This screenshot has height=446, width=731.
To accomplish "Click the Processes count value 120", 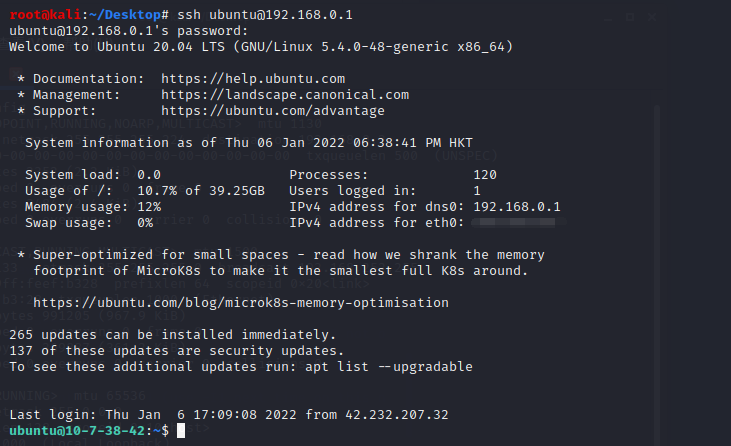I will (485, 175).
